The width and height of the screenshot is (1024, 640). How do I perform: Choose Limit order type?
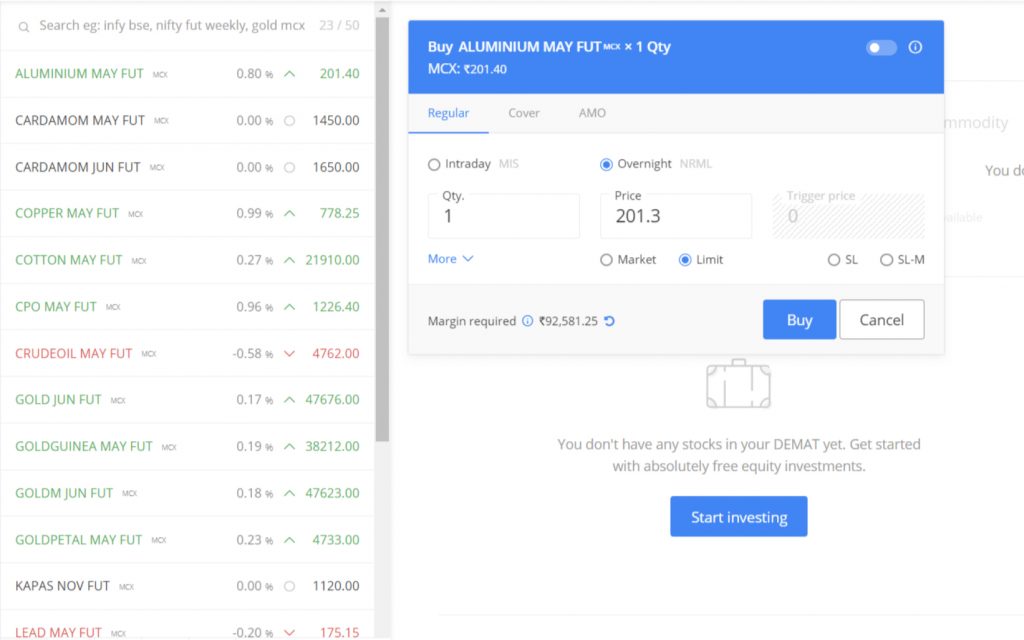684,260
